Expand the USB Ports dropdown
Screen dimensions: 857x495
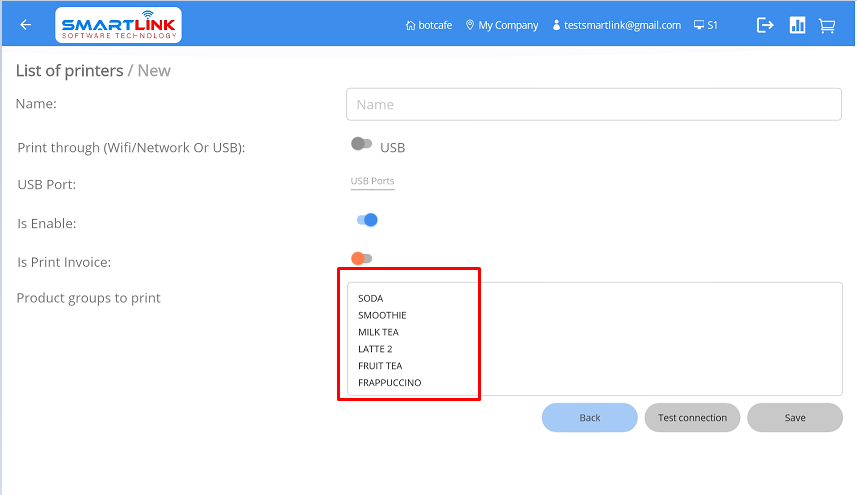pos(372,182)
